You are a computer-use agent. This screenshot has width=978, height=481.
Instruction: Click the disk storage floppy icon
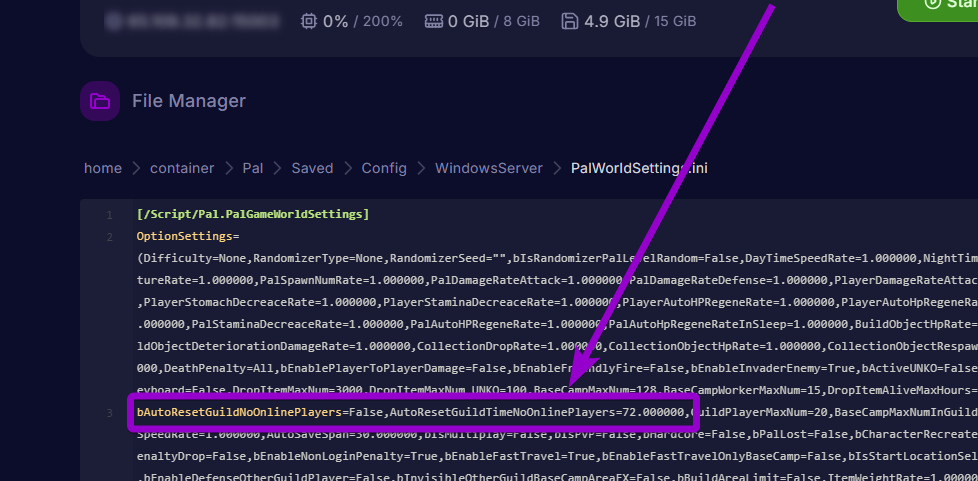point(570,21)
